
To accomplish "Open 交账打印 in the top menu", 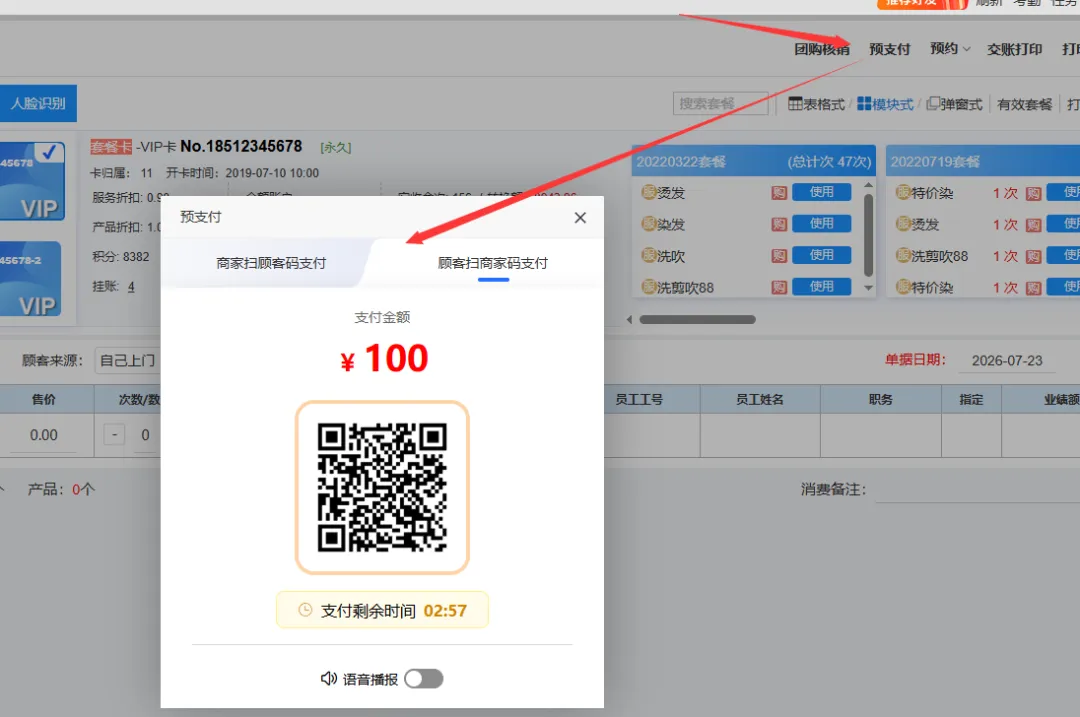I will [1014, 49].
